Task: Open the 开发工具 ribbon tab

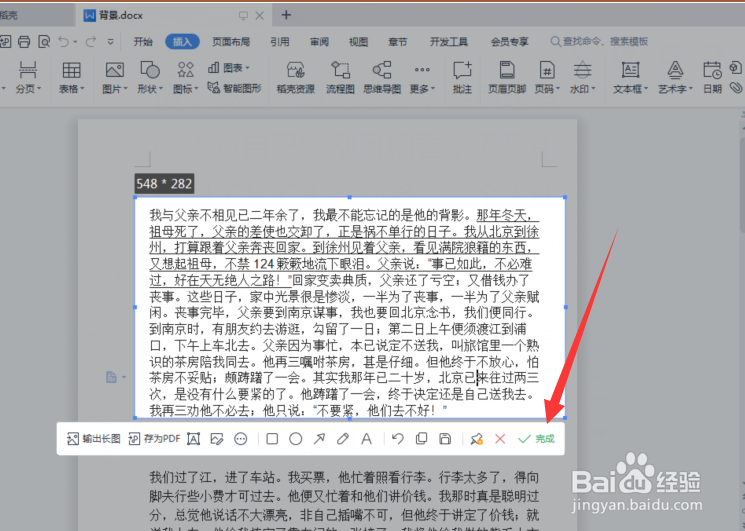Action: 449,42
